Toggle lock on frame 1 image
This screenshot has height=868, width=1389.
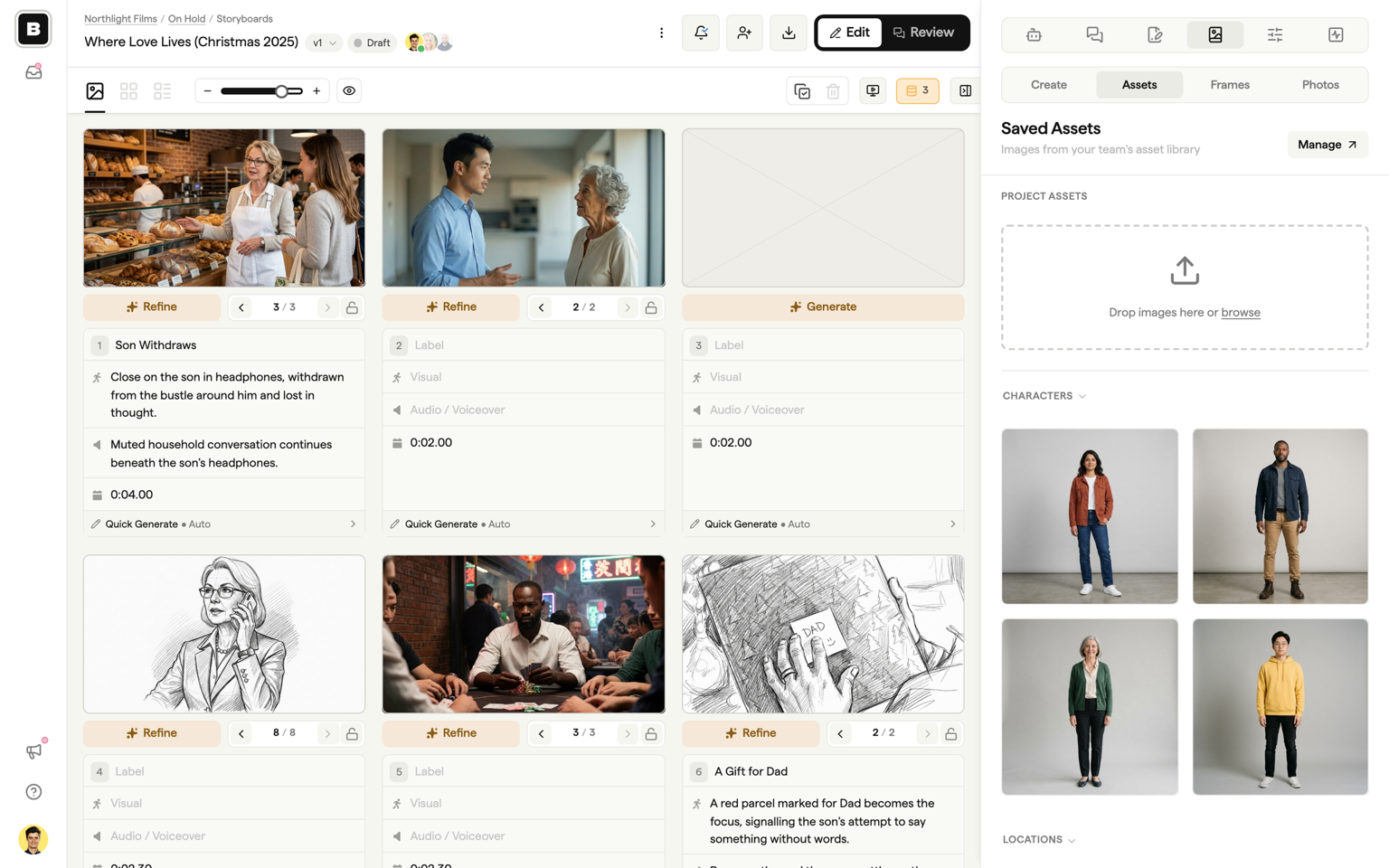coord(352,307)
